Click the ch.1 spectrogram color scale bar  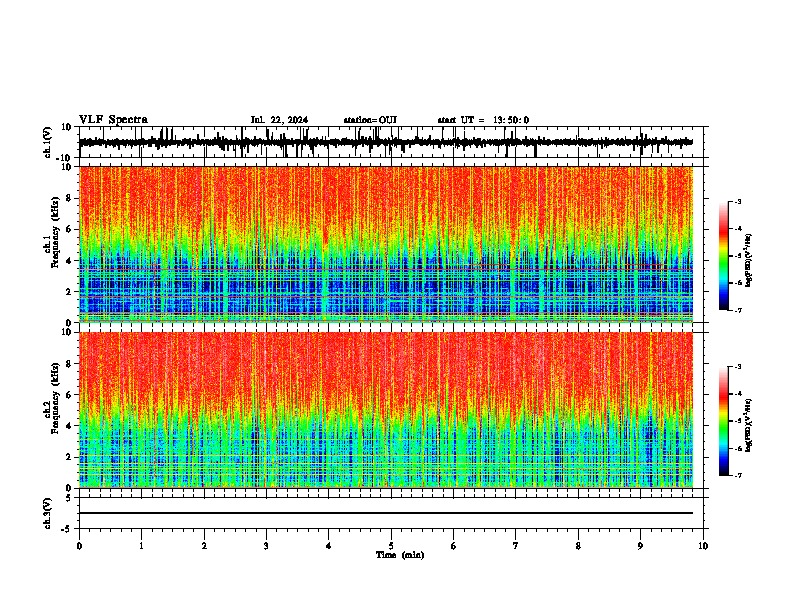[x=724, y=256]
